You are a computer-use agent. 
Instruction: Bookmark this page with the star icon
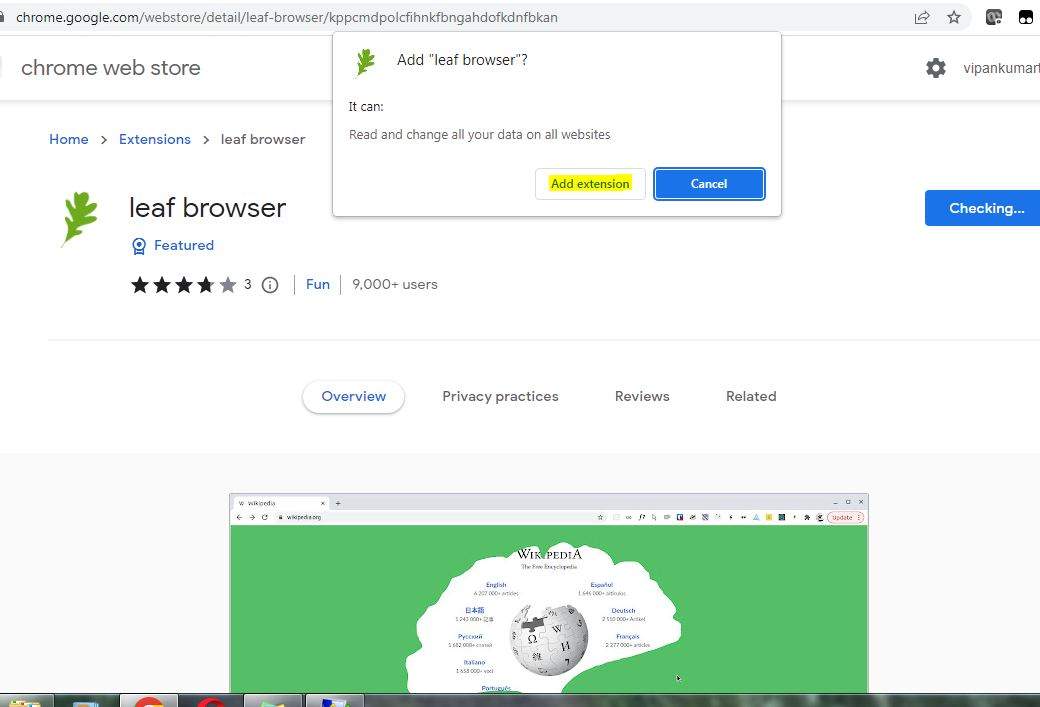click(954, 17)
